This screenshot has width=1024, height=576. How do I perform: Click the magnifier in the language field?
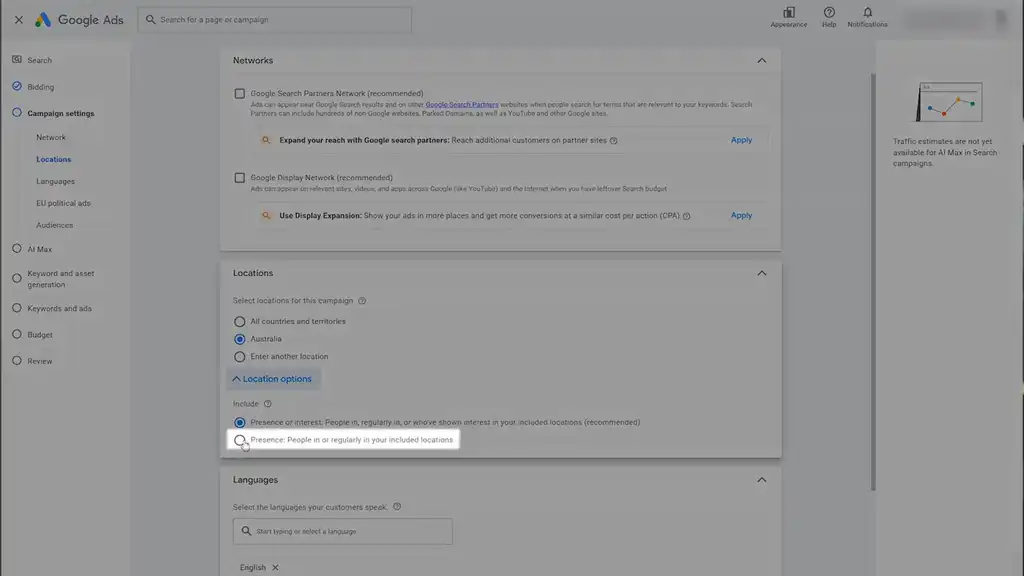point(246,531)
